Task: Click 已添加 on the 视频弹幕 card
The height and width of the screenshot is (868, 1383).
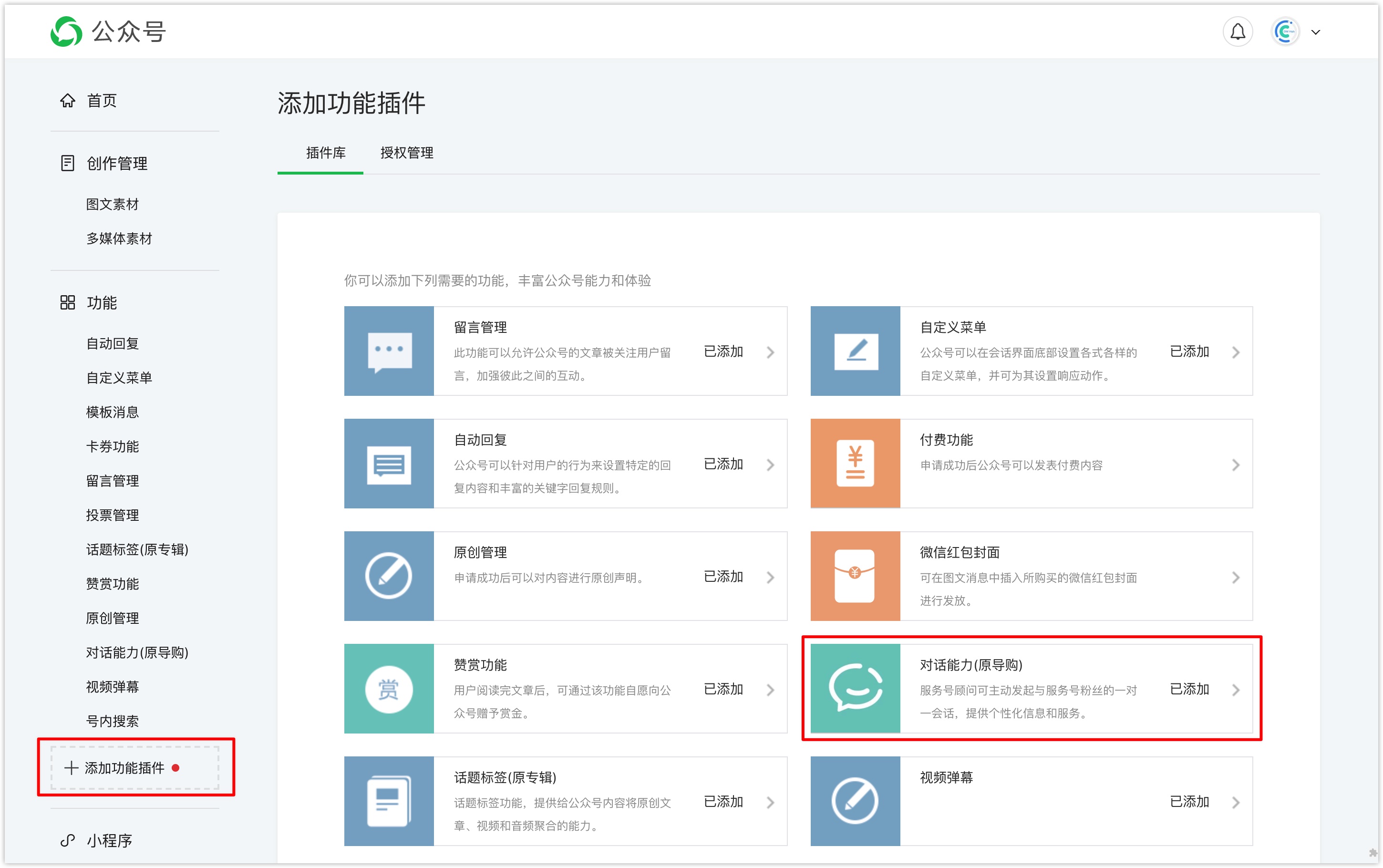Action: (x=1189, y=801)
